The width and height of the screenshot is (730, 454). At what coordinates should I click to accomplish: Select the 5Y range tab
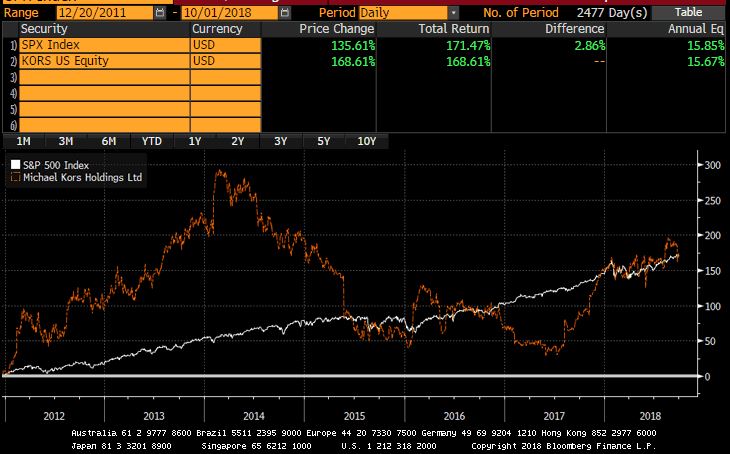(324, 141)
